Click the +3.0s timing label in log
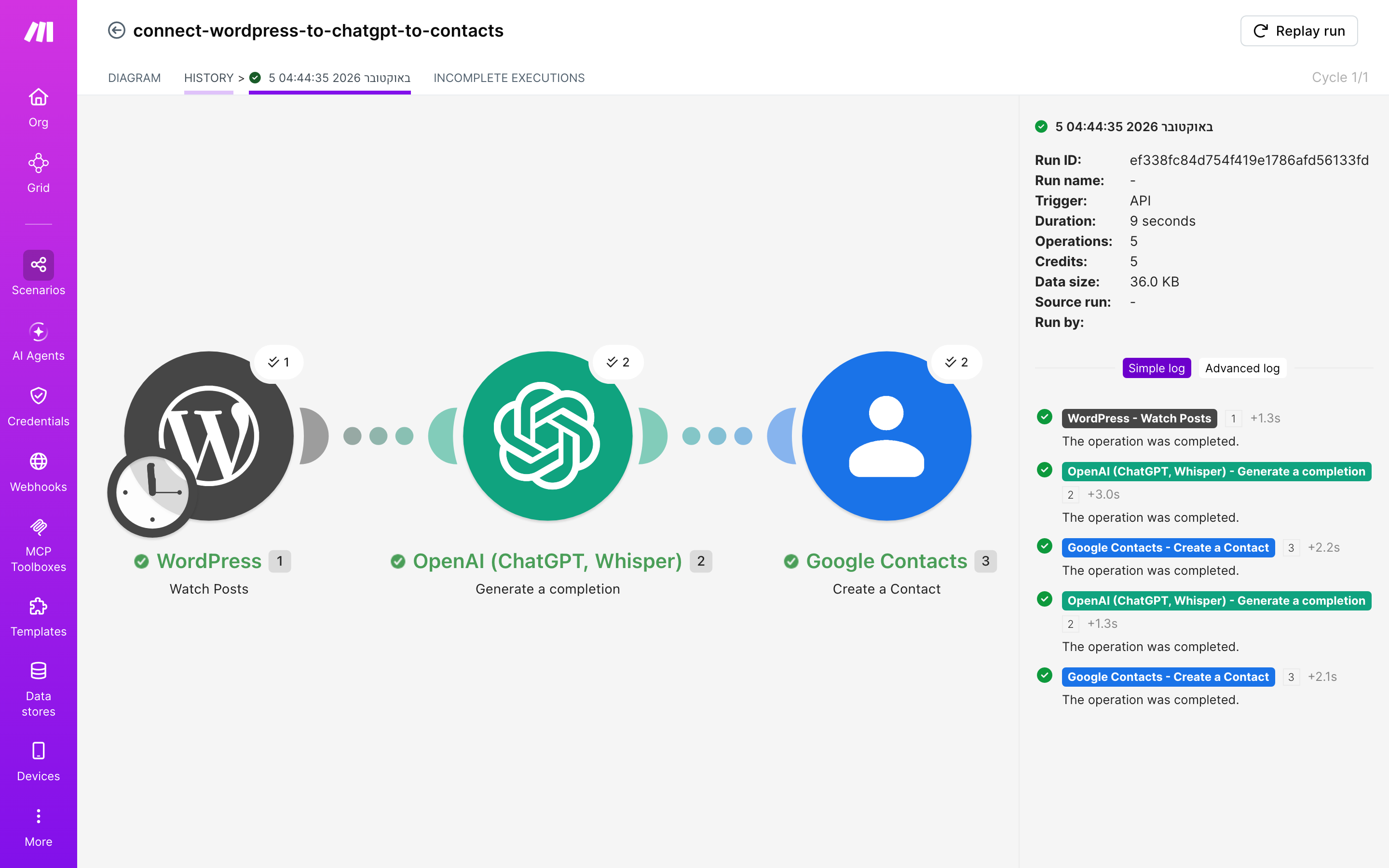 (x=1103, y=494)
